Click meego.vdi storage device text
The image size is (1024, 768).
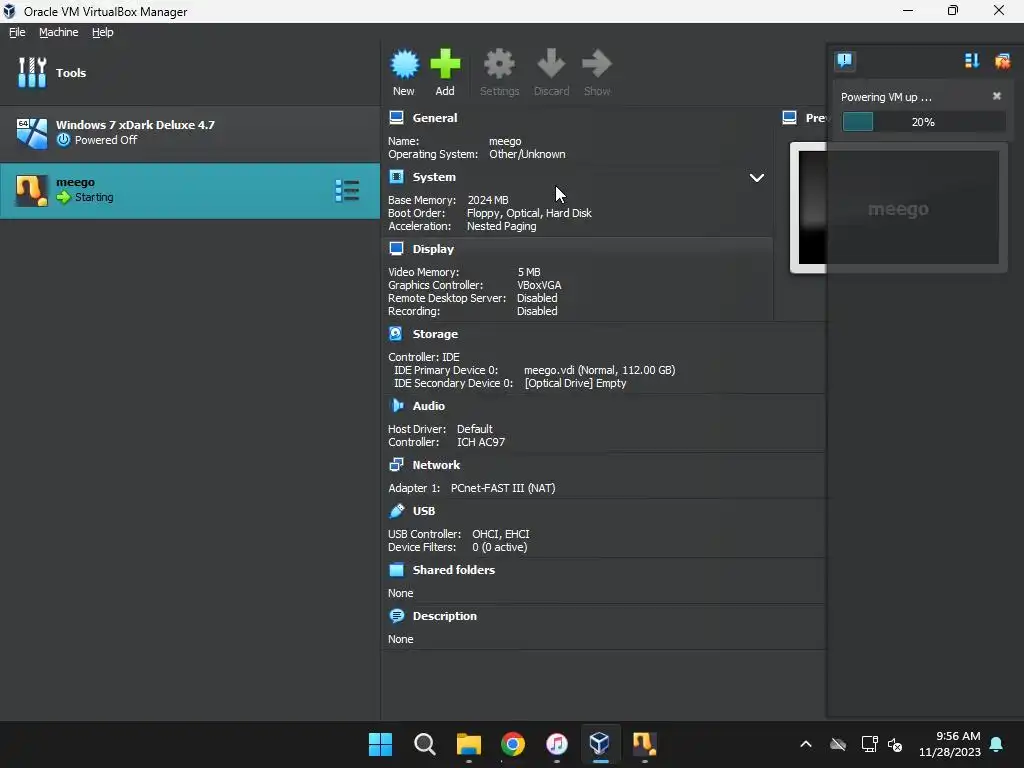click(x=599, y=370)
